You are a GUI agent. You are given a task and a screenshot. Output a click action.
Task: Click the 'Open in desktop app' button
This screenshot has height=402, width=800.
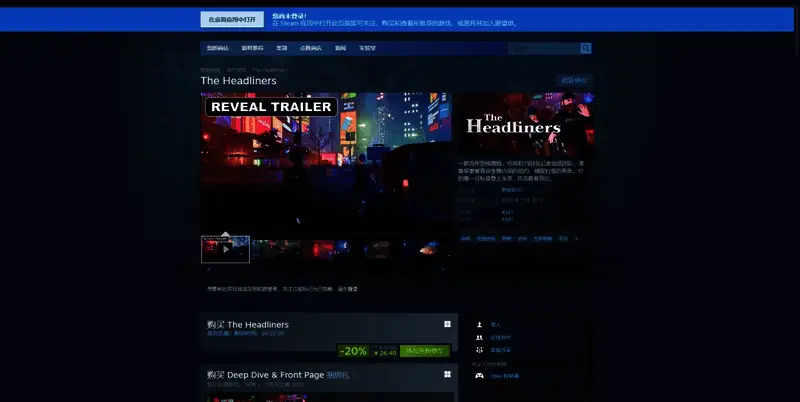[x=229, y=19]
